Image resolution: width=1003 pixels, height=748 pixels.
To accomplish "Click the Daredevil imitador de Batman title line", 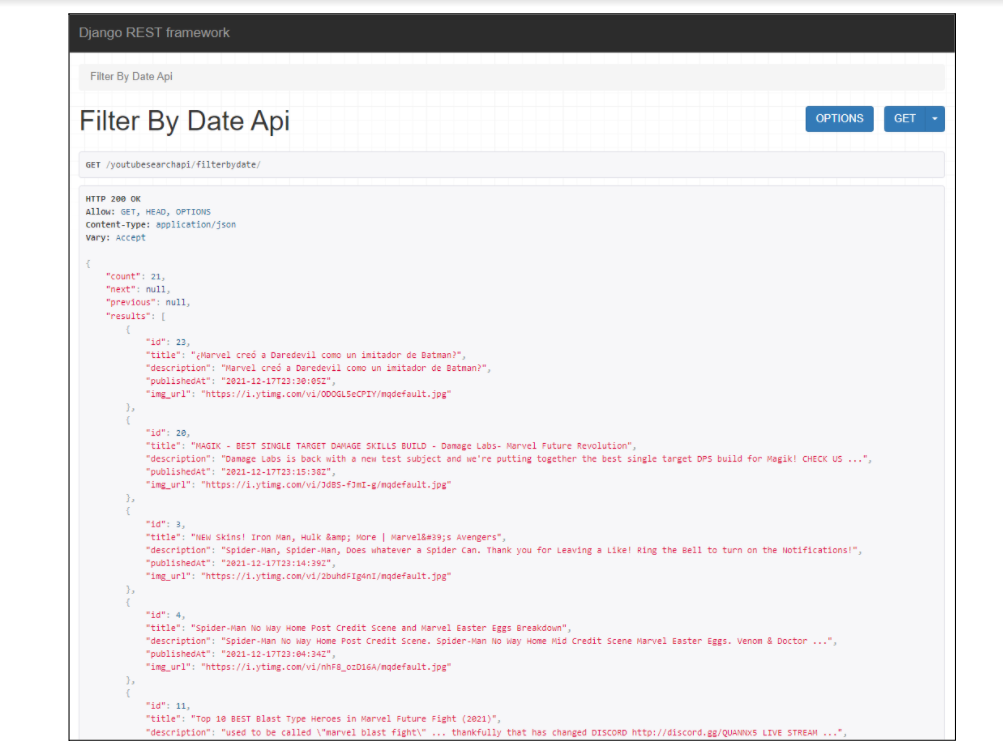I will [306, 354].
